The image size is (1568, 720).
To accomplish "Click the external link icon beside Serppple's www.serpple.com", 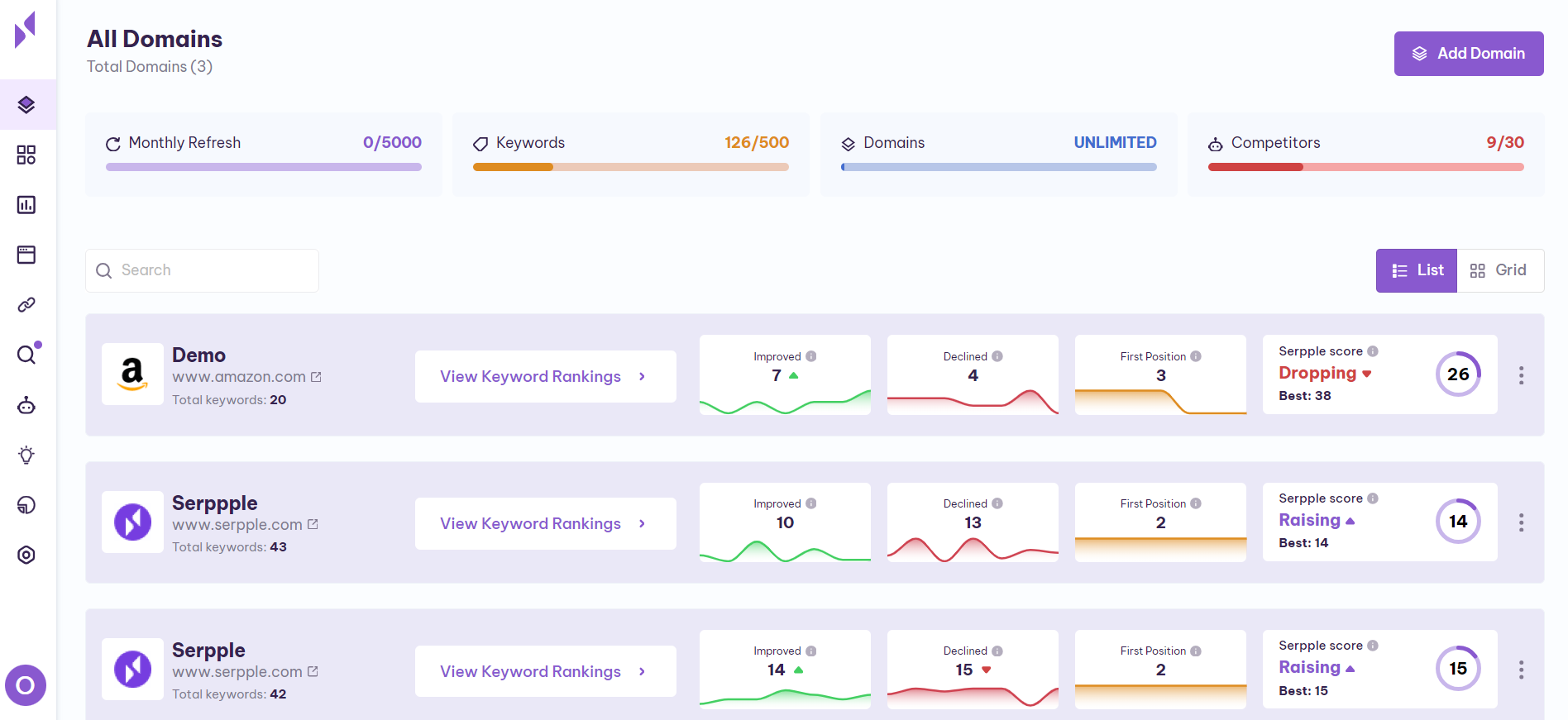I will [313, 524].
